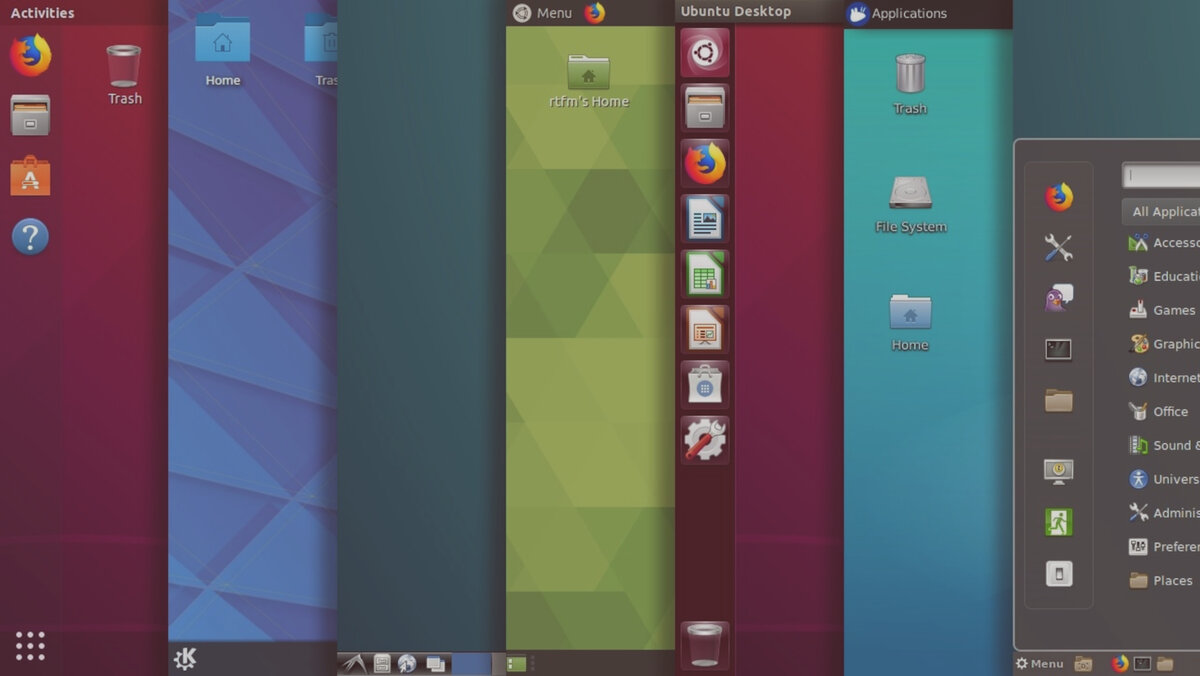Open Files in the Unity launcher
This screenshot has width=1200, height=676.
click(x=705, y=107)
